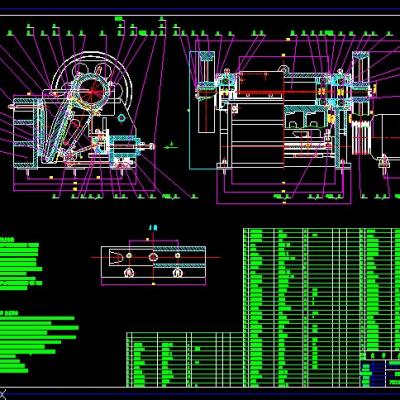Select the upper green technical notes text block

pos(21,263)
